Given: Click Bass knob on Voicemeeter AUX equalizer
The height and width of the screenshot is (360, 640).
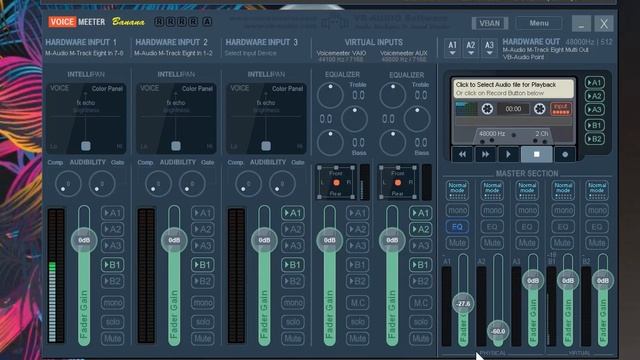Looking at the screenshot, I should [x=393, y=143].
